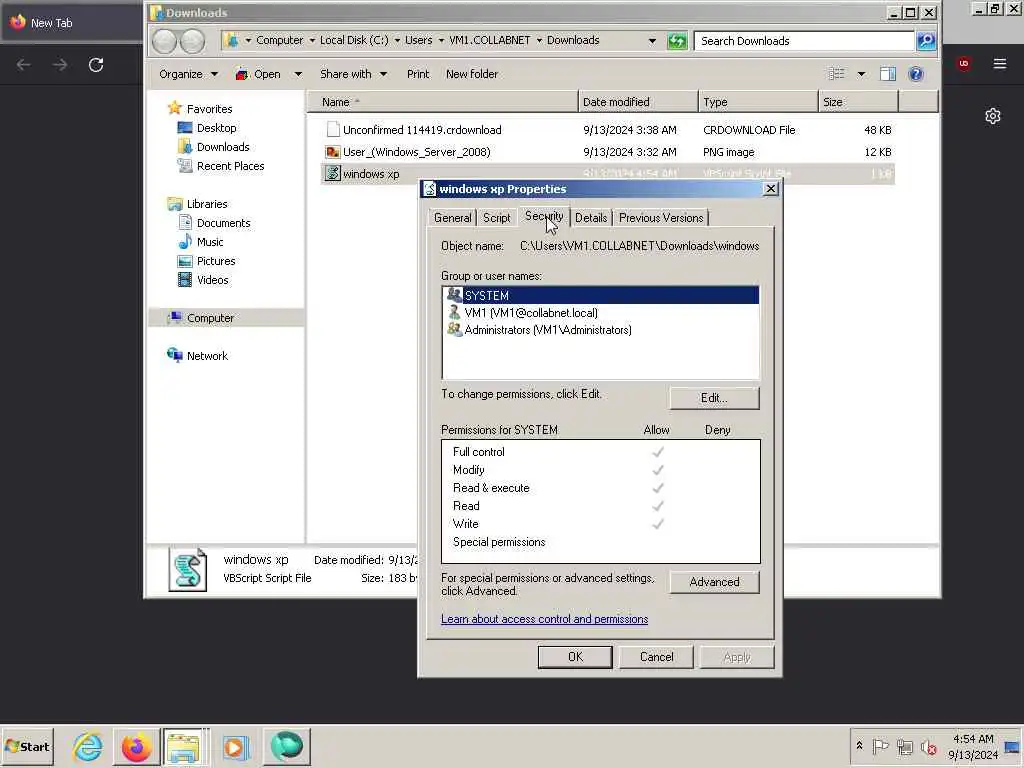Create a New folder

[472, 74]
